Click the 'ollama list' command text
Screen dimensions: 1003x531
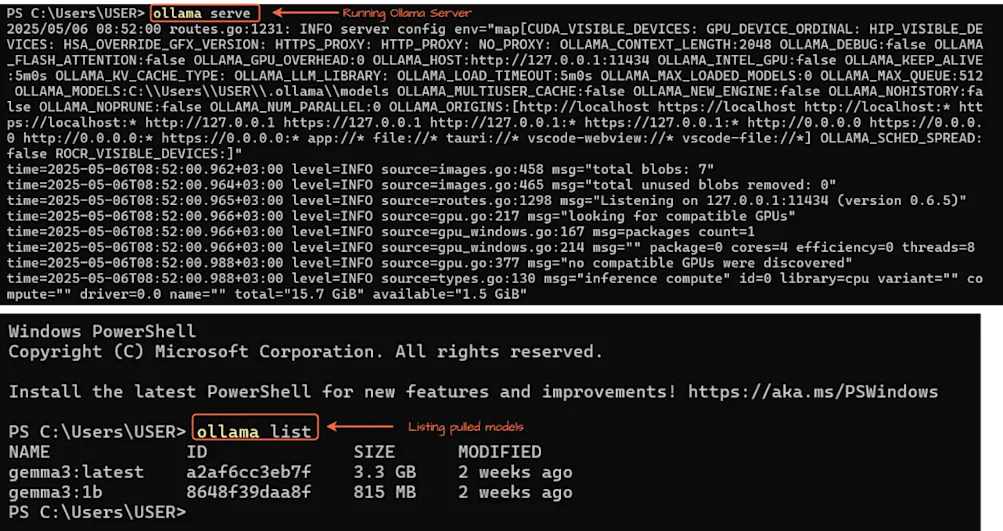(254, 432)
